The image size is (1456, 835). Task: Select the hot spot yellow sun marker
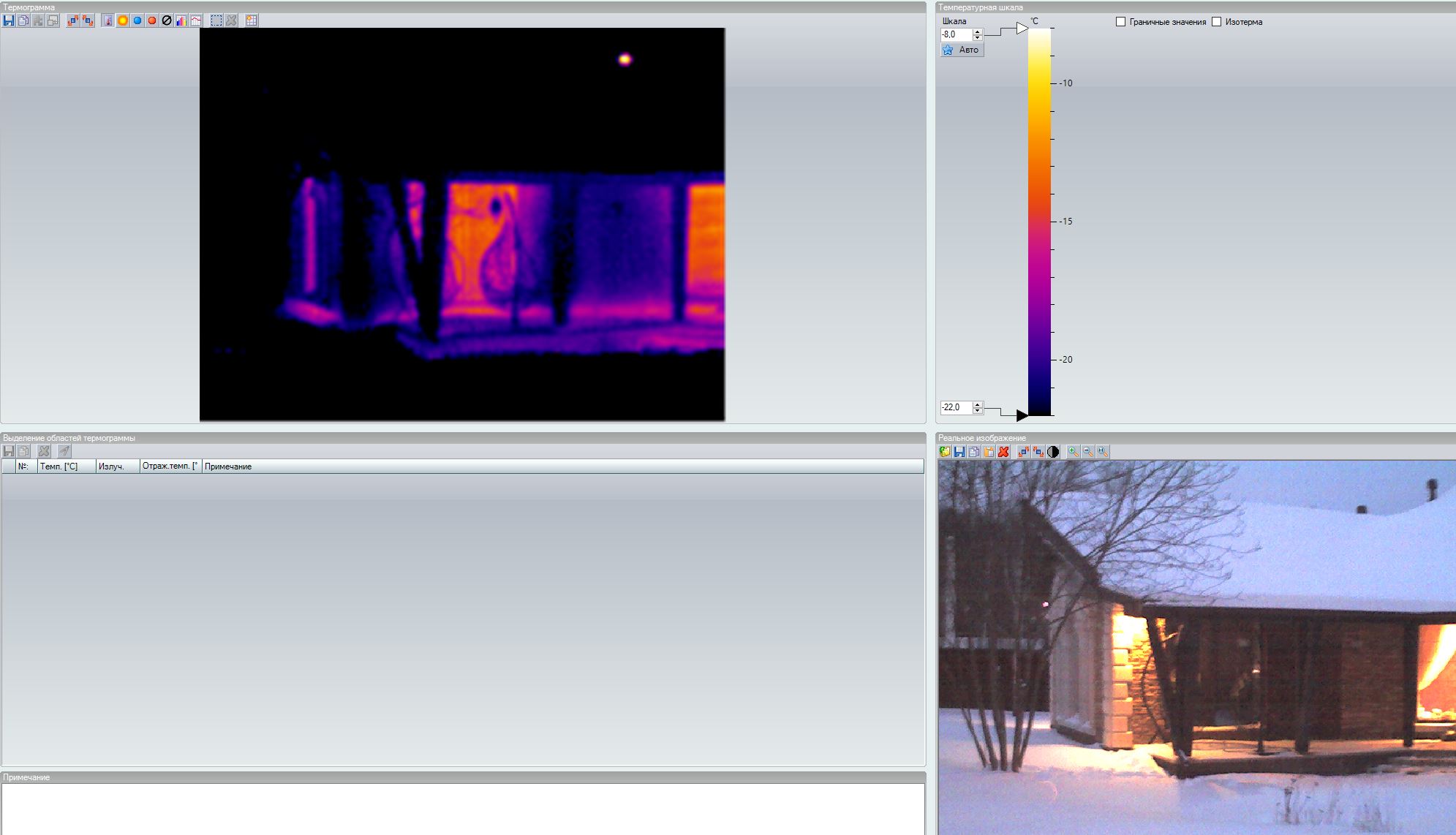pos(123,20)
